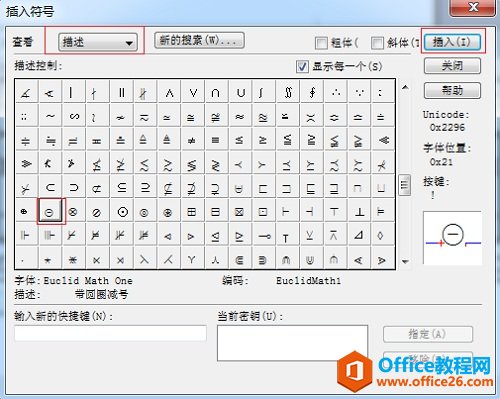This screenshot has width=500, height=399.
Task: Select the right triangle symbol ⊿
Action: point(359,235)
